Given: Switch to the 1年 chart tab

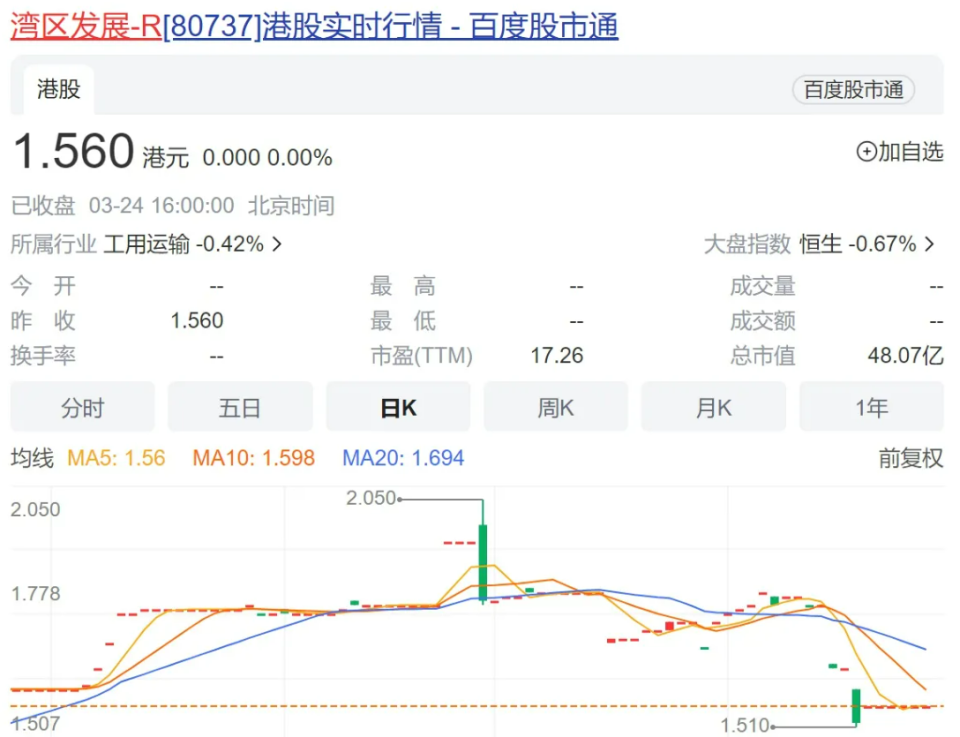Looking at the screenshot, I should pyautogui.click(x=872, y=407).
